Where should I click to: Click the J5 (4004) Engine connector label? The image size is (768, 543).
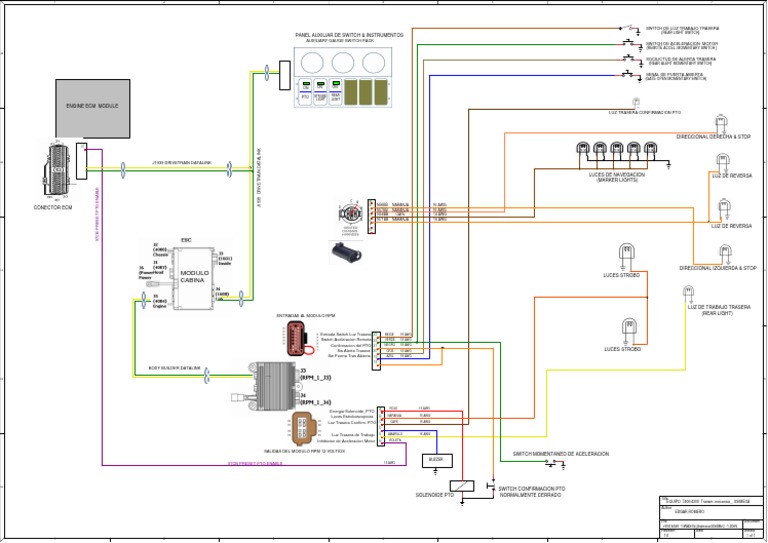click(160, 301)
